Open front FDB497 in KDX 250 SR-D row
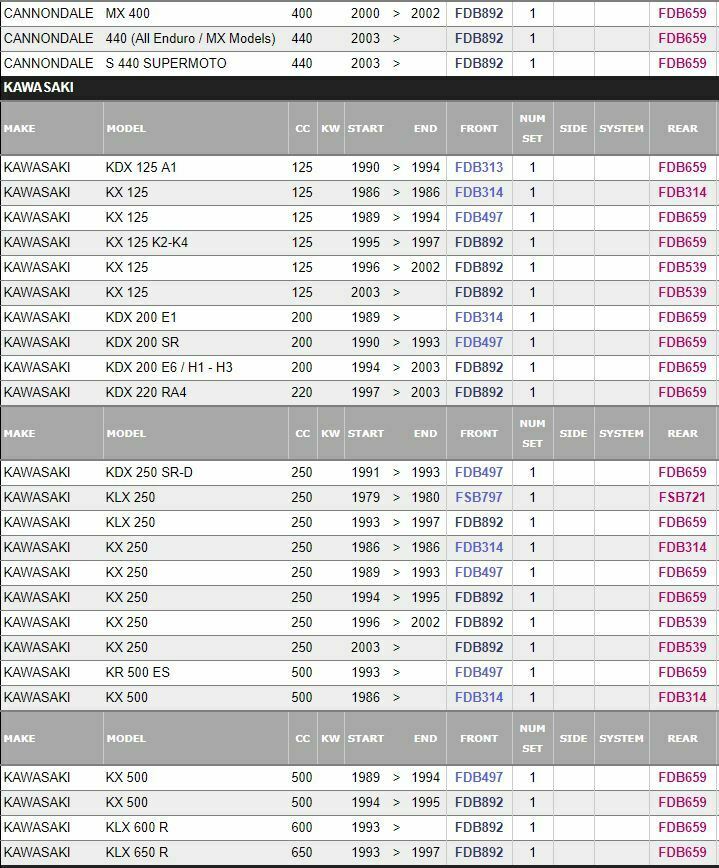The image size is (719, 868). (479, 472)
